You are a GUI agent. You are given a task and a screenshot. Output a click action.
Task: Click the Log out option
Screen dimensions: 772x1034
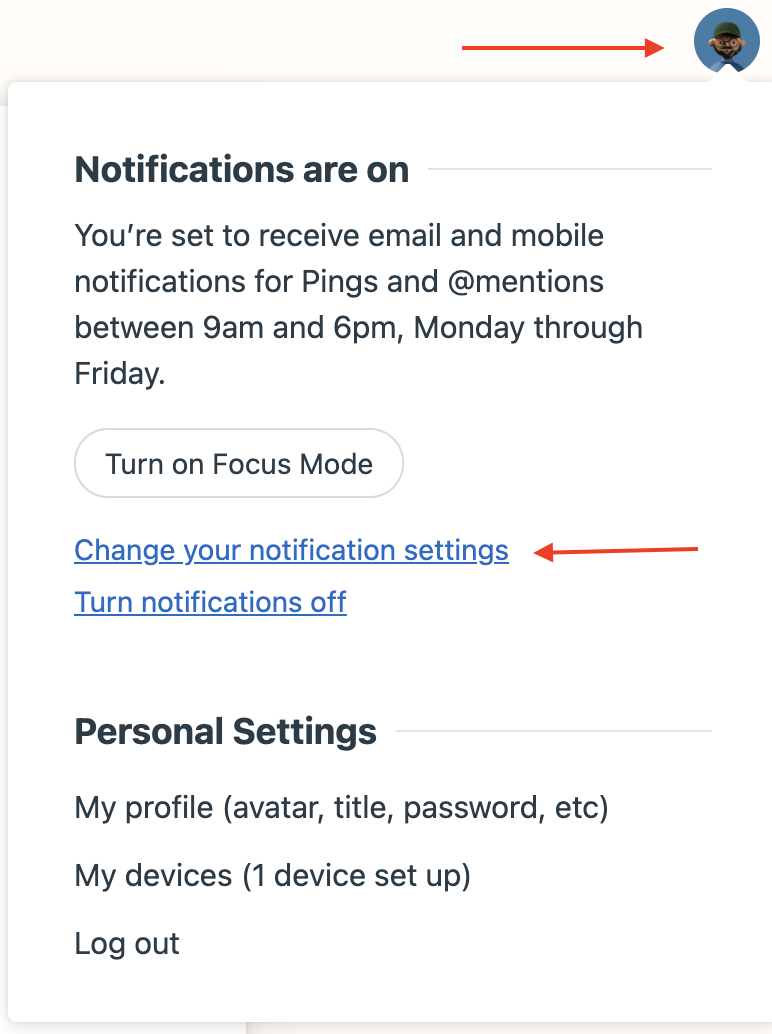tap(127, 943)
